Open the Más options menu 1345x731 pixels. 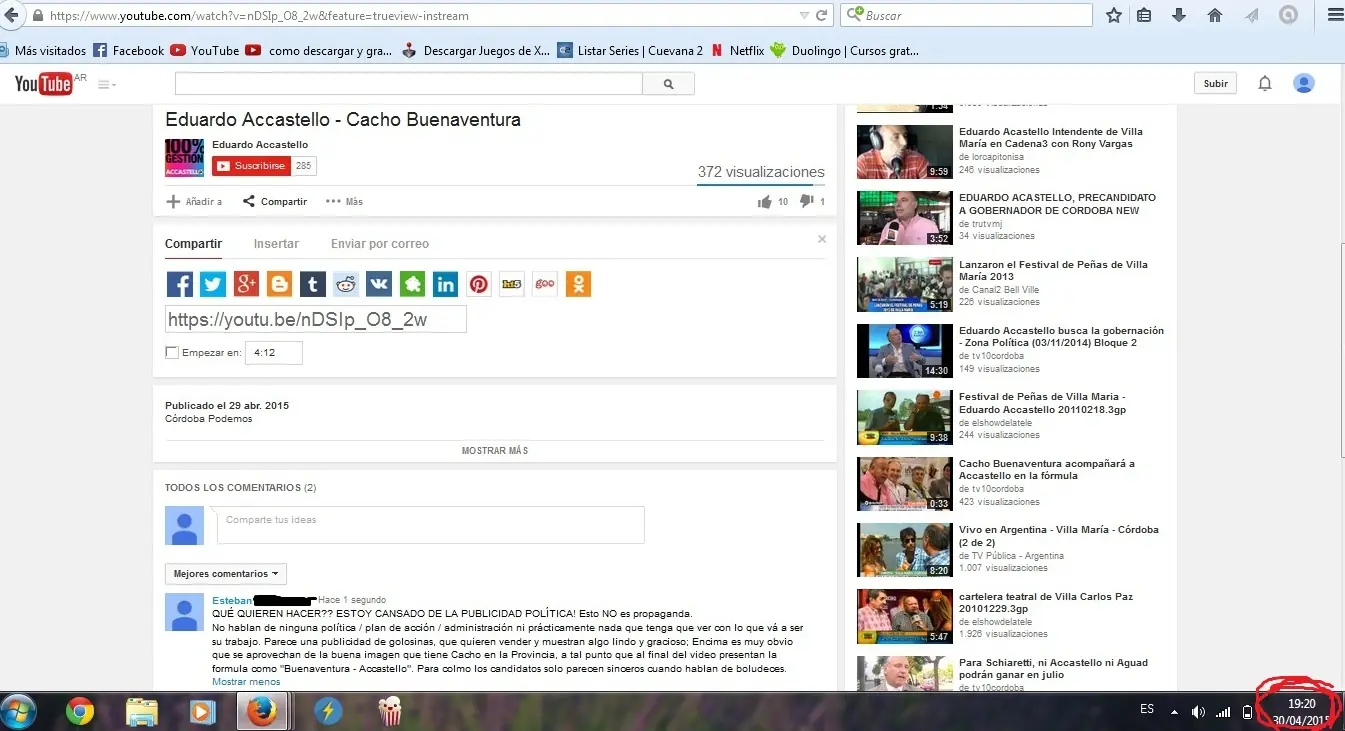345,202
